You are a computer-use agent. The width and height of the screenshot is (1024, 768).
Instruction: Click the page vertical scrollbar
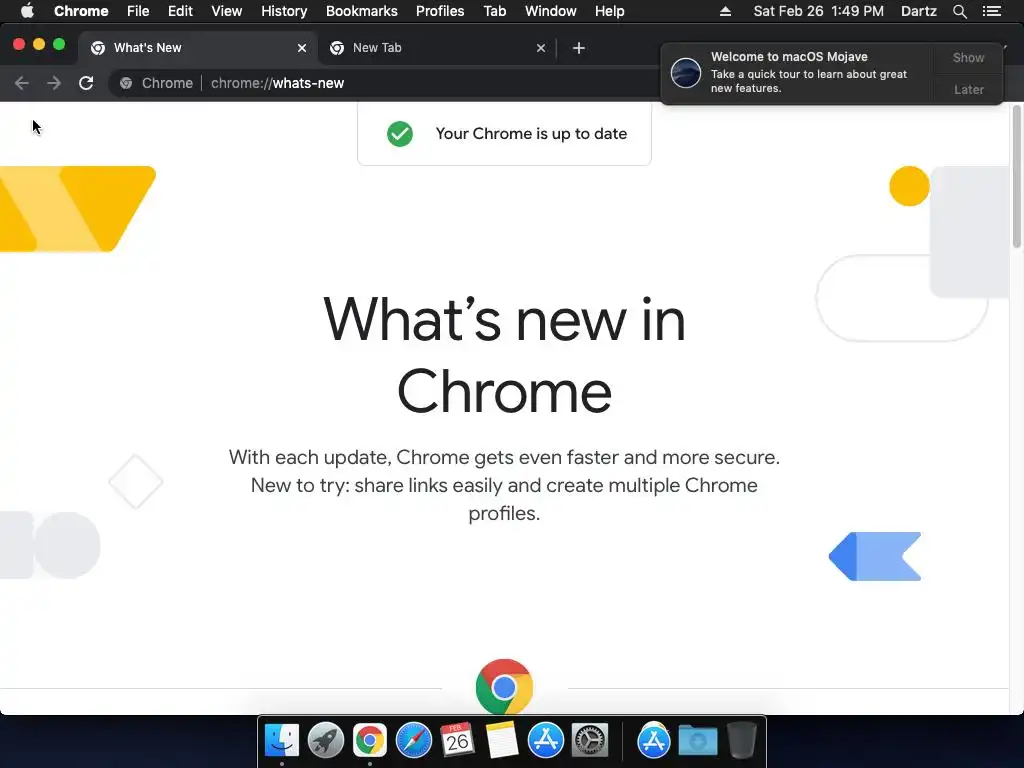pyautogui.click(x=1016, y=176)
